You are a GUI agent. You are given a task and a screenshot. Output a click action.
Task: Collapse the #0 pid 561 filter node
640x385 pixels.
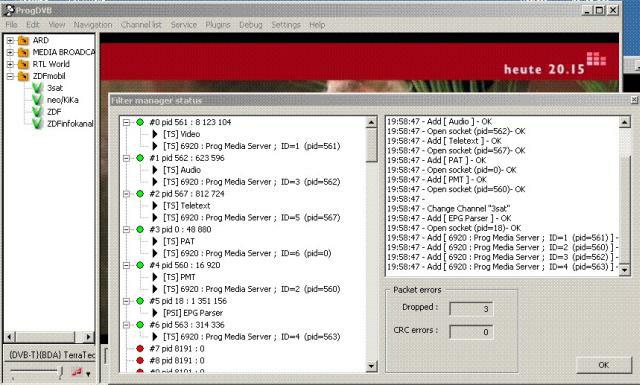tap(127, 122)
